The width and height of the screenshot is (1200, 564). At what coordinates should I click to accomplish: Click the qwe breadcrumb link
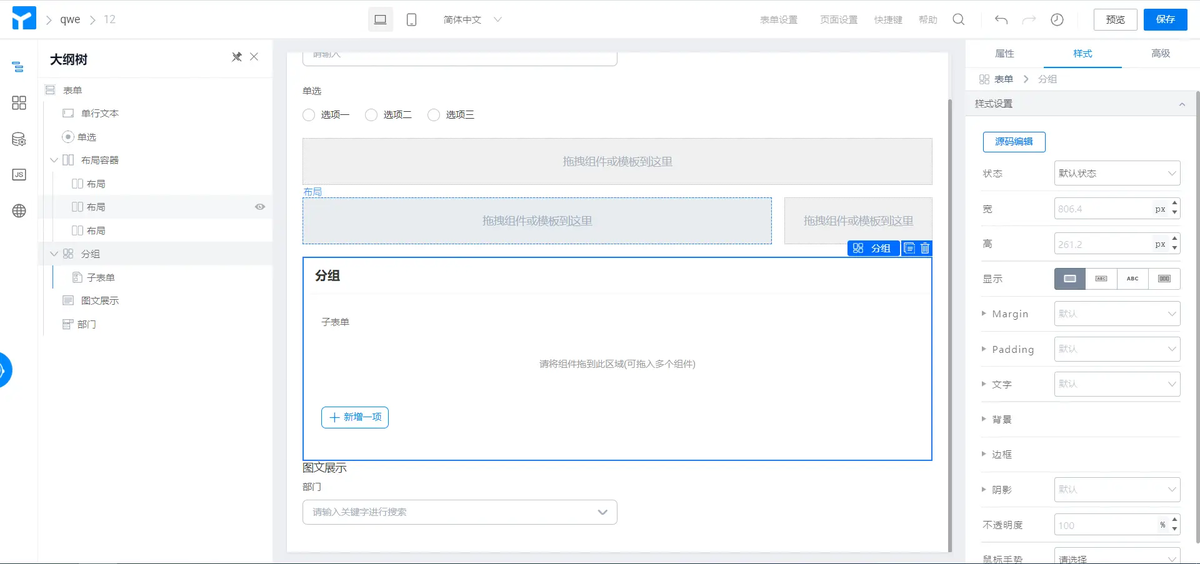[70, 19]
